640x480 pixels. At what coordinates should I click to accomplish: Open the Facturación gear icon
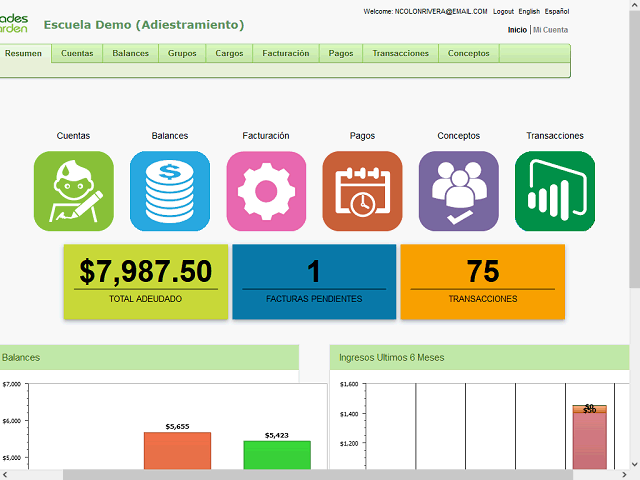coord(266,191)
